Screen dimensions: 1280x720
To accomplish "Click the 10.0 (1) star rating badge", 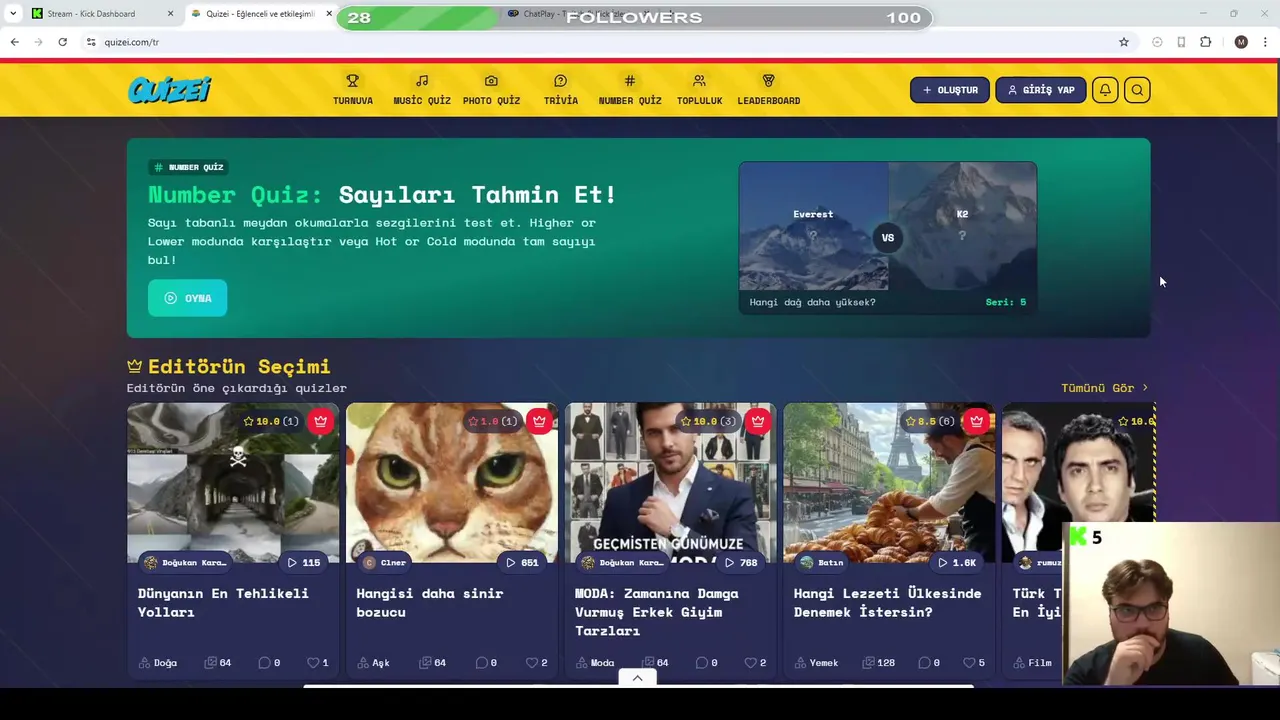I will (271, 421).
